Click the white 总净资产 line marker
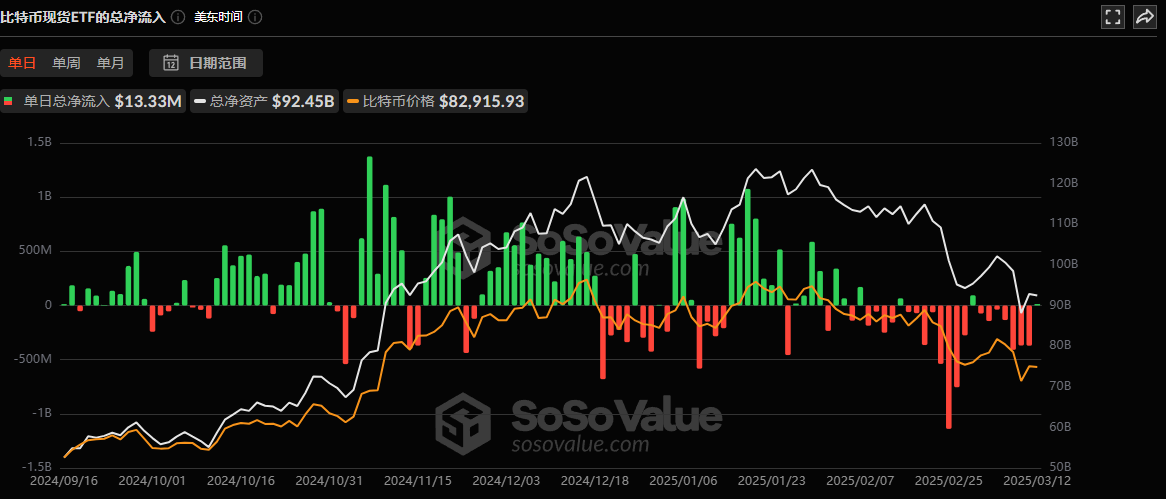1166x499 pixels. pos(201,102)
